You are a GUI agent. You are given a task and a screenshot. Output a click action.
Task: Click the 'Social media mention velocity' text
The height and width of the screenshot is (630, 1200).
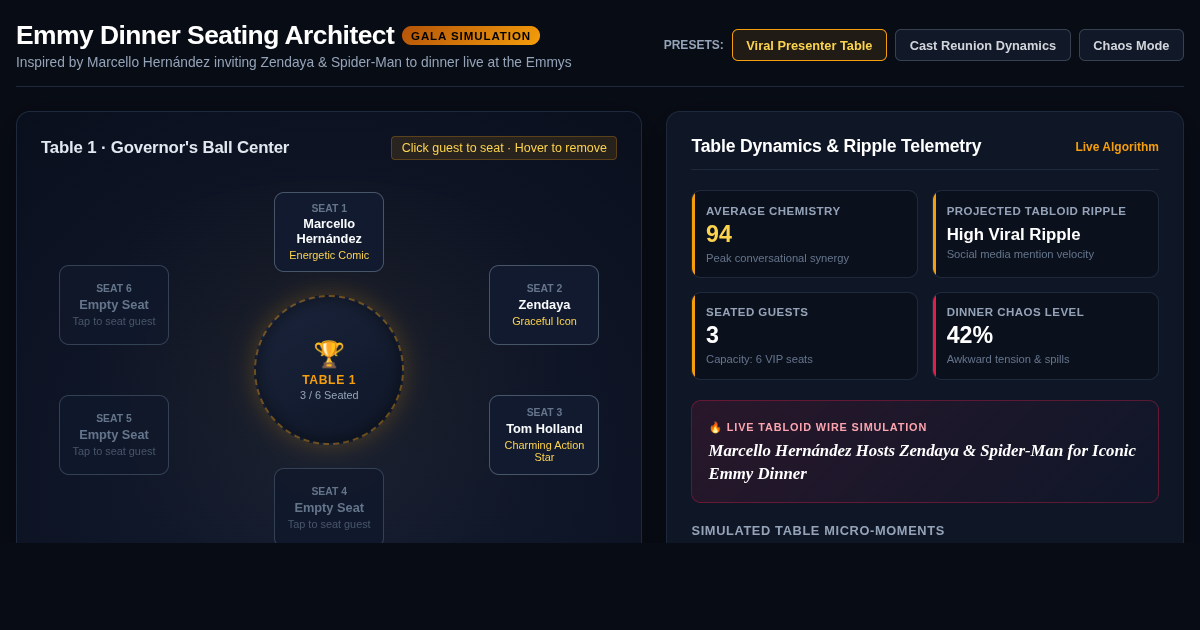(x=1020, y=254)
